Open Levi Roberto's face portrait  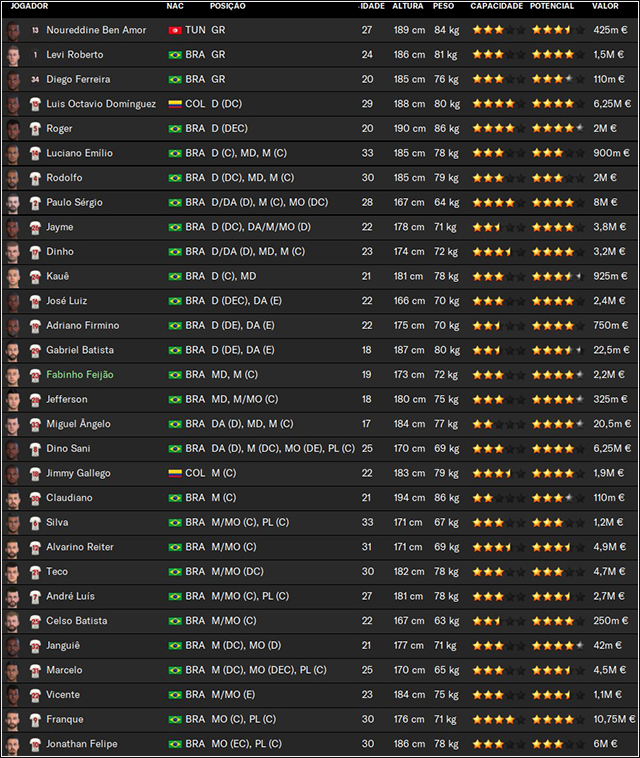[13, 55]
